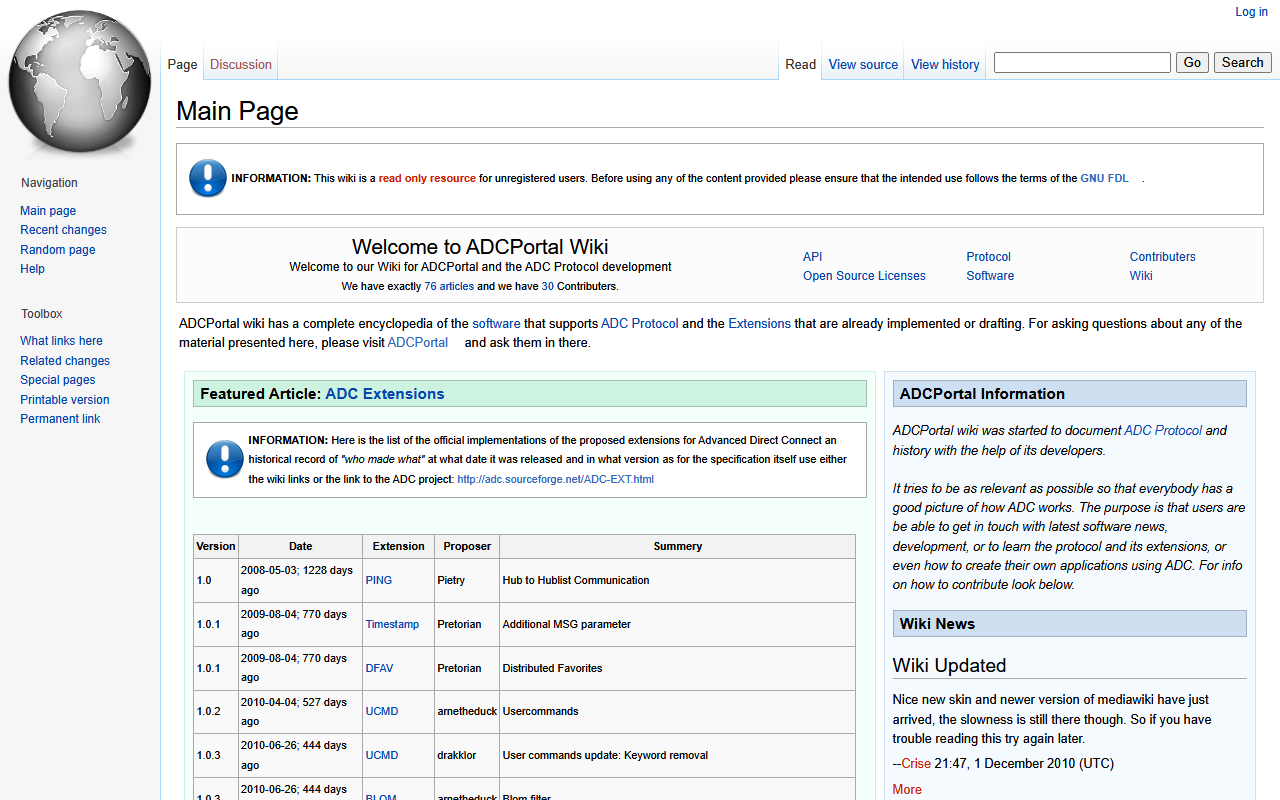This screenshot has width=1280, height=800.
Task: Open the Timestamp extension link
Action: click(392, 624)
